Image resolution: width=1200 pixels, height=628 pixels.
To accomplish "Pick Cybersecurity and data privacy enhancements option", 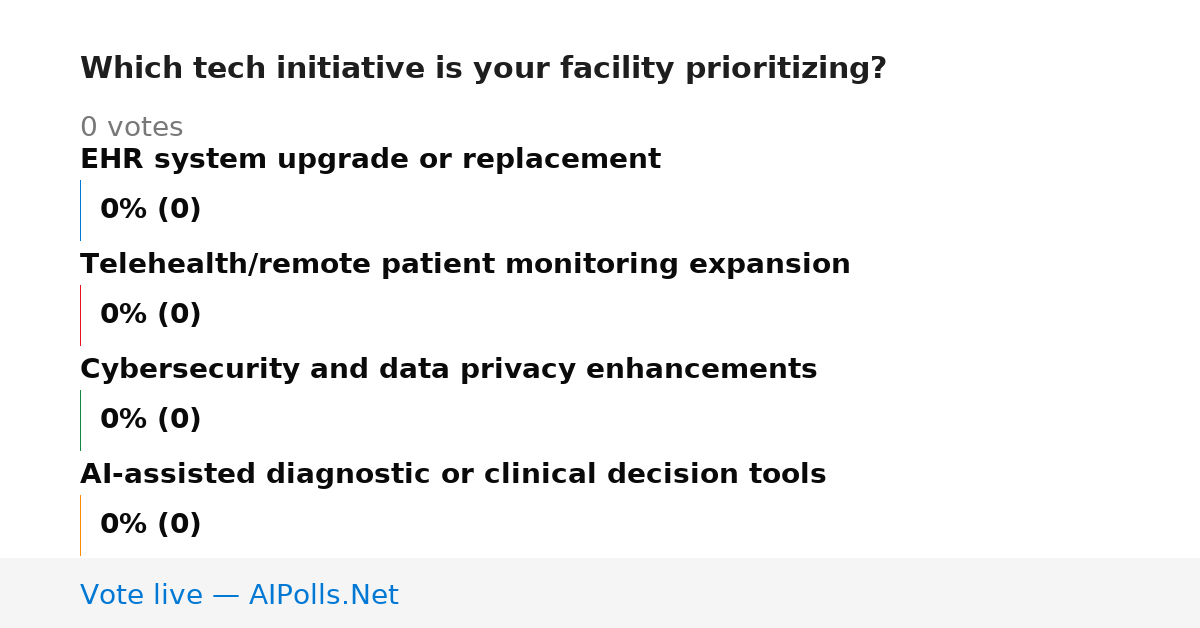I will [448, 370].
